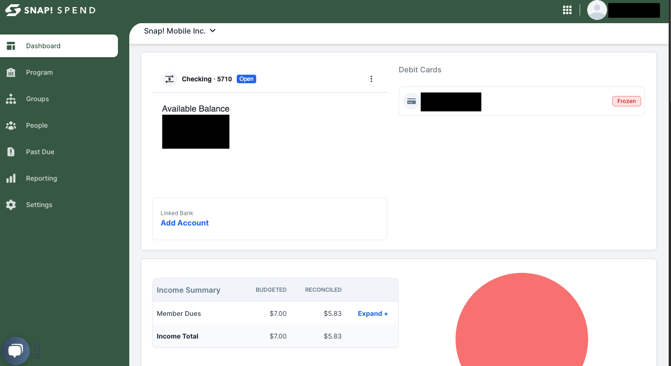Open the Reporting bar chart icon

click(11, 179)
